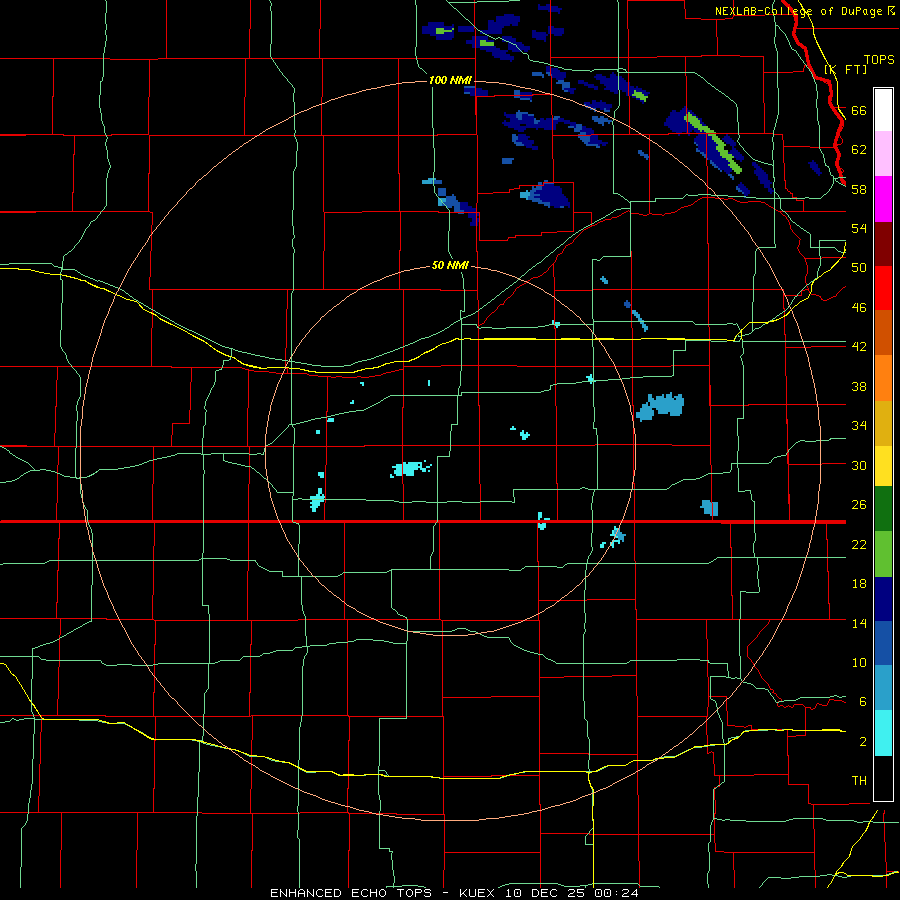Image resolution: width=900 pixels, height=900 pixels.
Task: Select the 10 value on legend
Action: pos(859,662)
